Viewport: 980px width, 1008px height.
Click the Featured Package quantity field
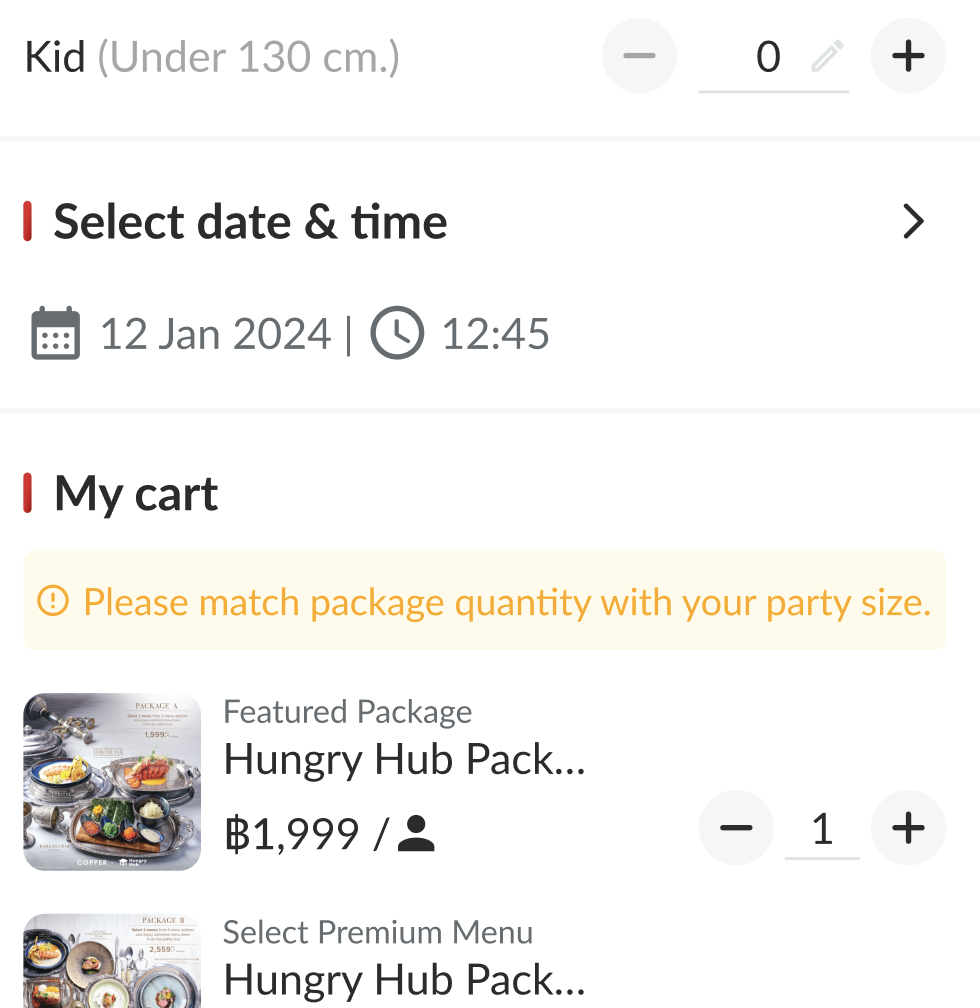822,829
